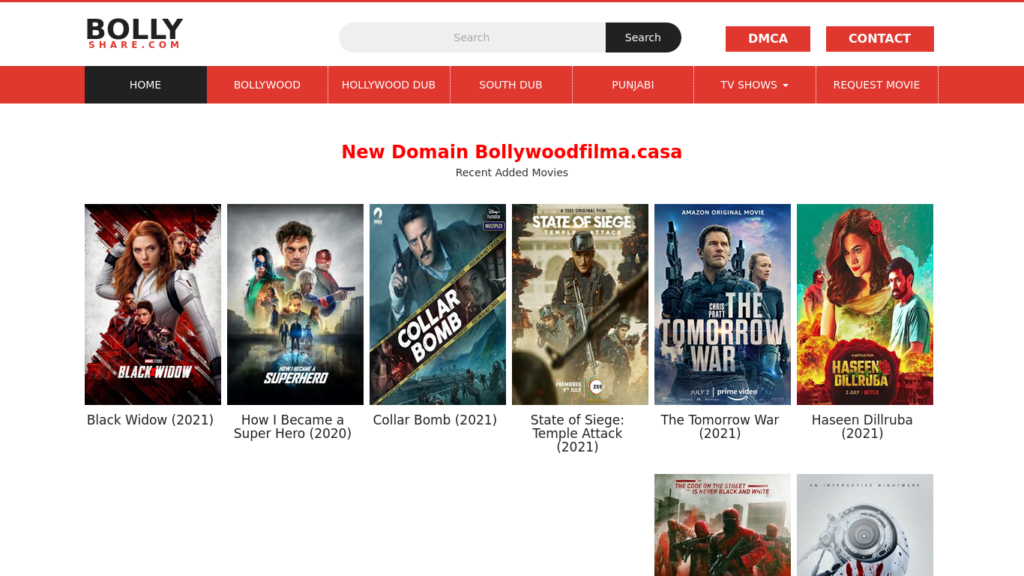This screenshot has height=576, width=1024.
Task: Click the search input field
Action: (x=472, y=38)
